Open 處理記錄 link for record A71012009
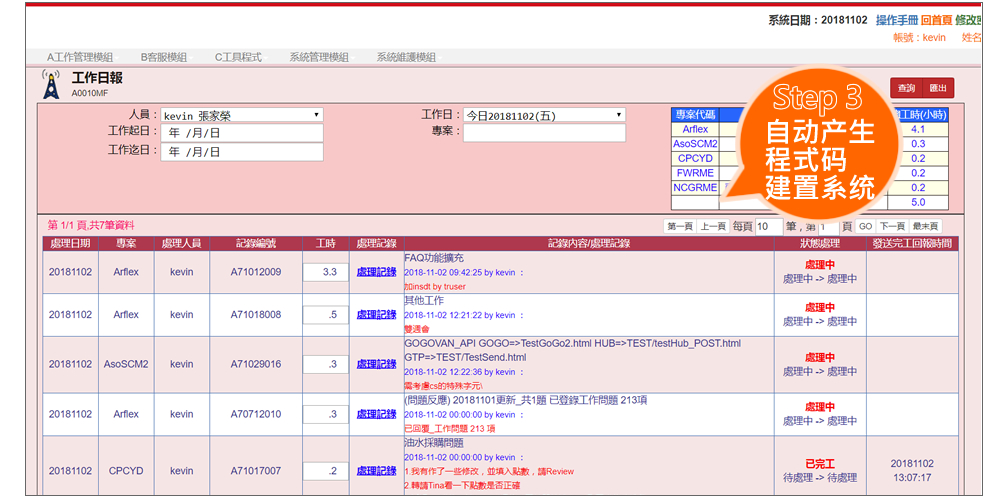 pyautogui.click(x=376, y=272)
